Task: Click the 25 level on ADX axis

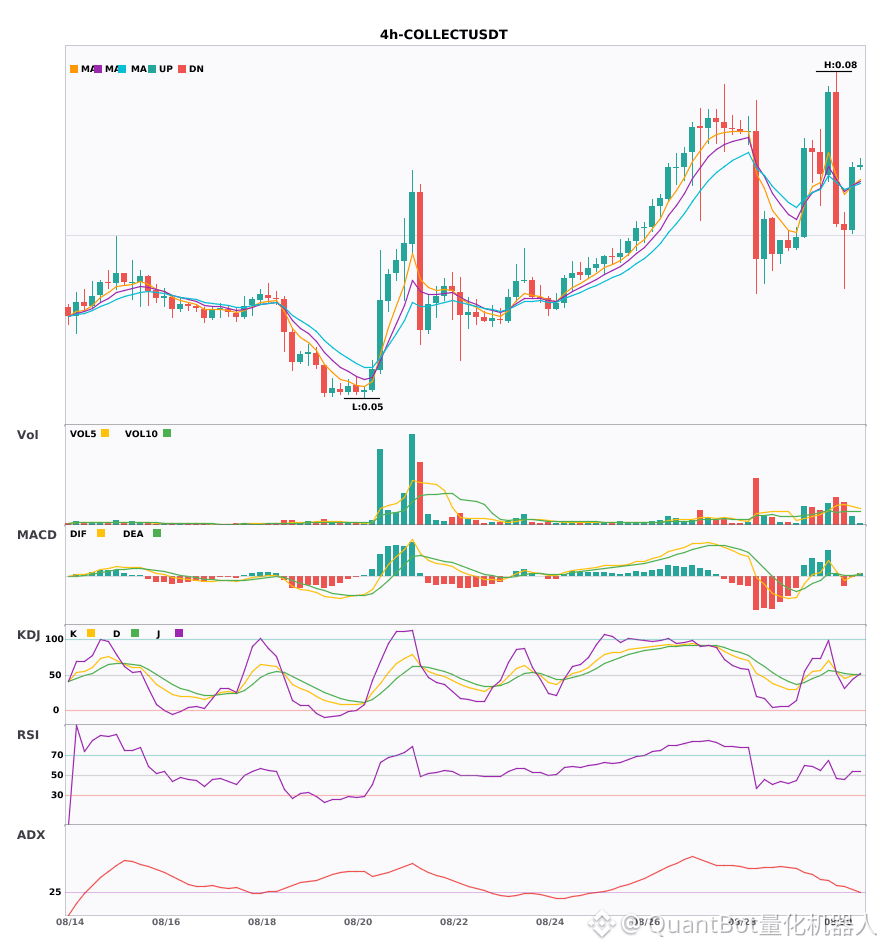Action: (55, 892)
